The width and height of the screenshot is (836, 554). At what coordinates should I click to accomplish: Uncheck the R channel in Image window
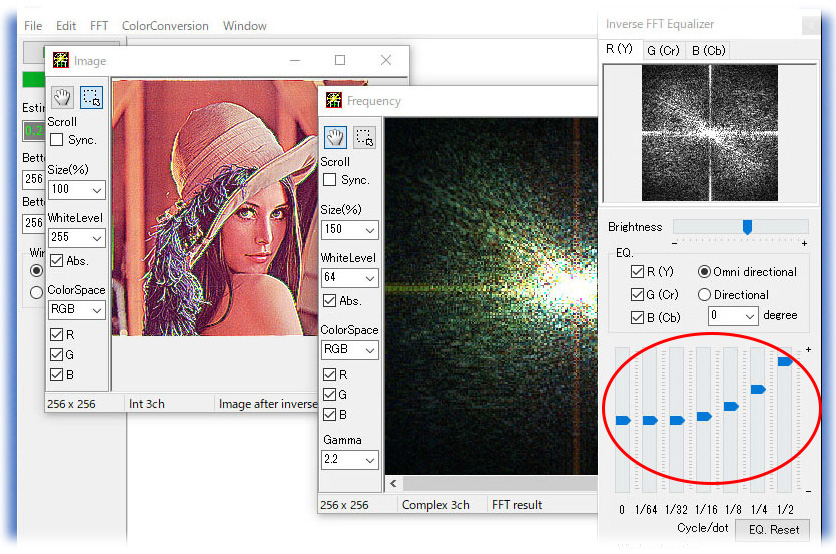57,334
